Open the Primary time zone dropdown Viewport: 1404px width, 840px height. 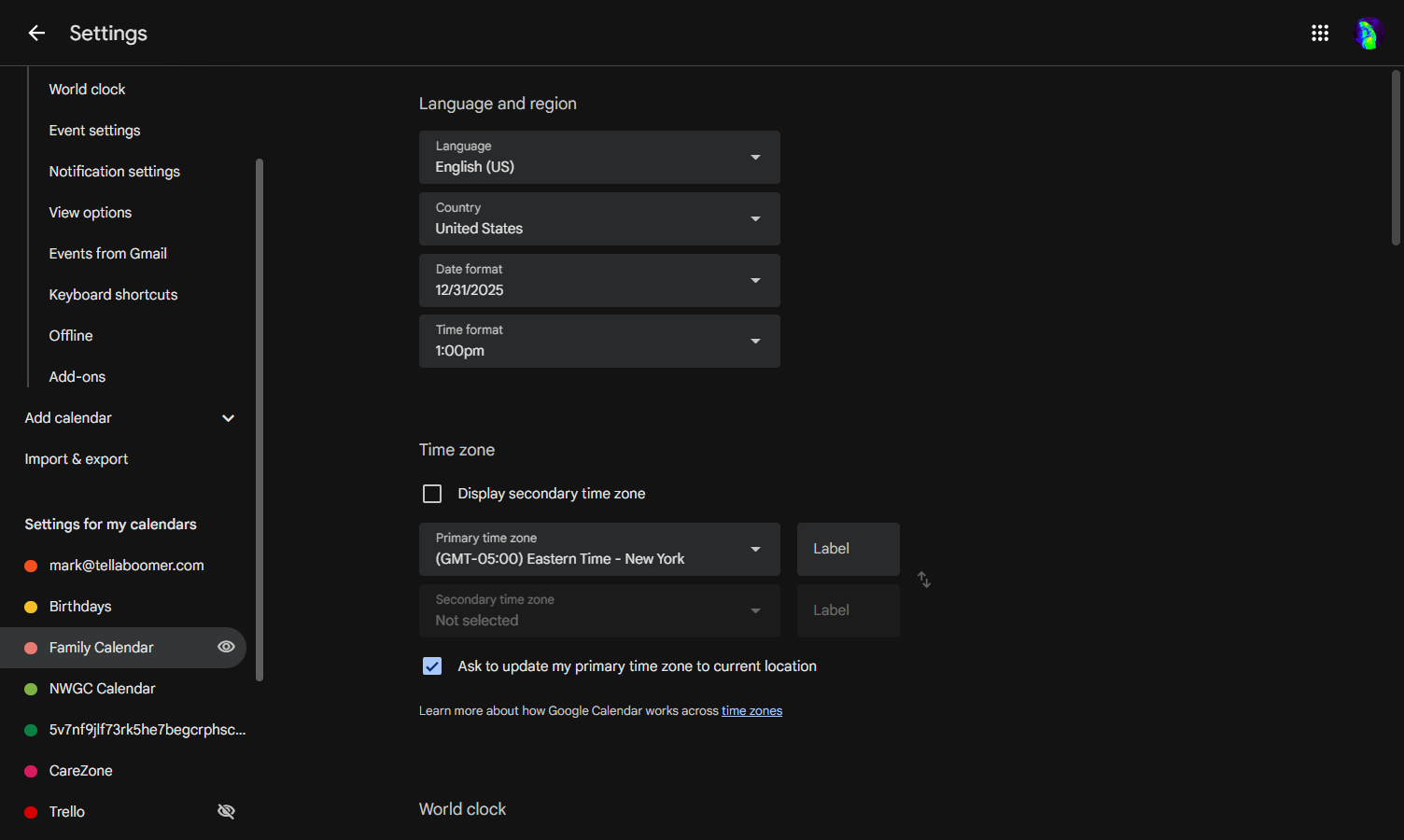[599, 549]
